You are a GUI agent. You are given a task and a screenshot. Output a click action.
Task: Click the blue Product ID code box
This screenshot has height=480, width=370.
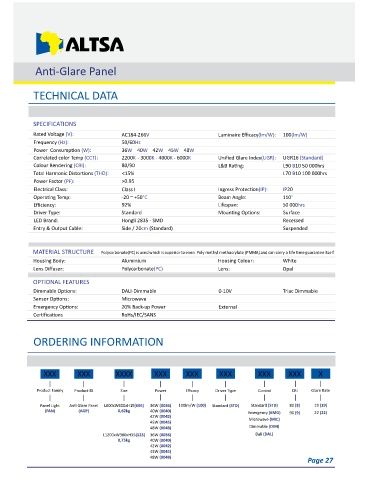pyautogui.click(x=83, y=374)
